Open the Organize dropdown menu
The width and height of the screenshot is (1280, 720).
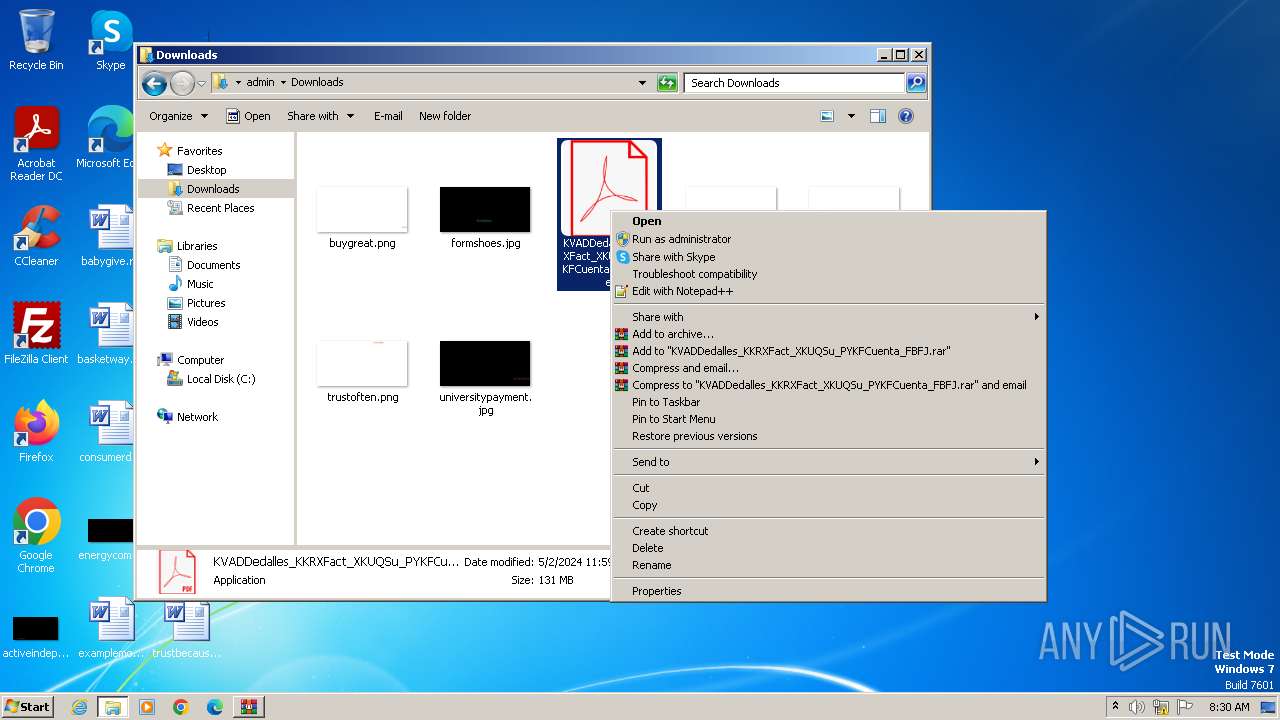(178, 116)
